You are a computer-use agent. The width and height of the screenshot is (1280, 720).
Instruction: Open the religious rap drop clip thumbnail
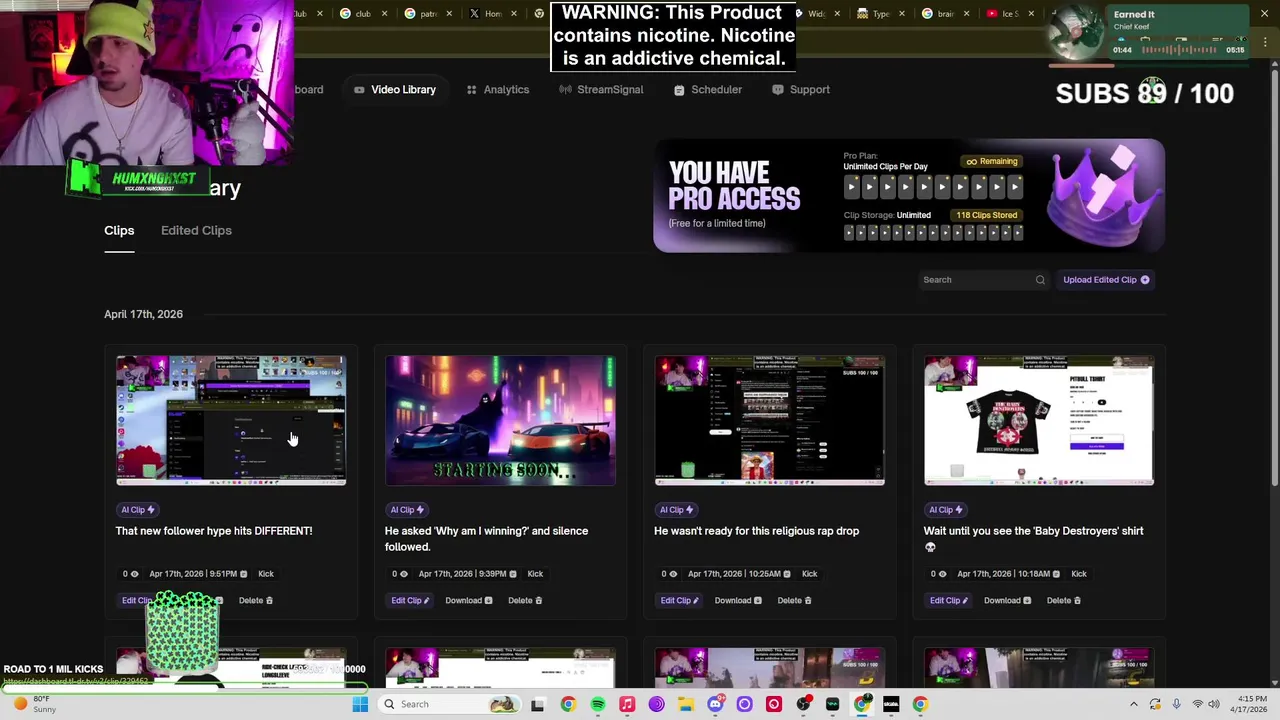click(770, 420)
